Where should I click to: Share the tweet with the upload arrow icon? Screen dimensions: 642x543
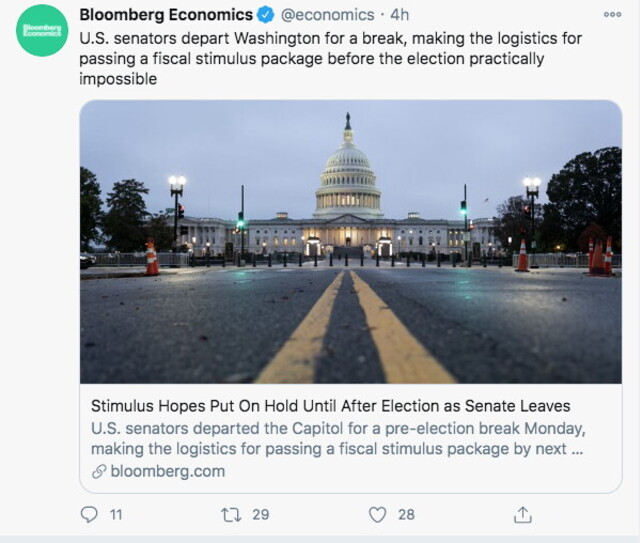522,515
